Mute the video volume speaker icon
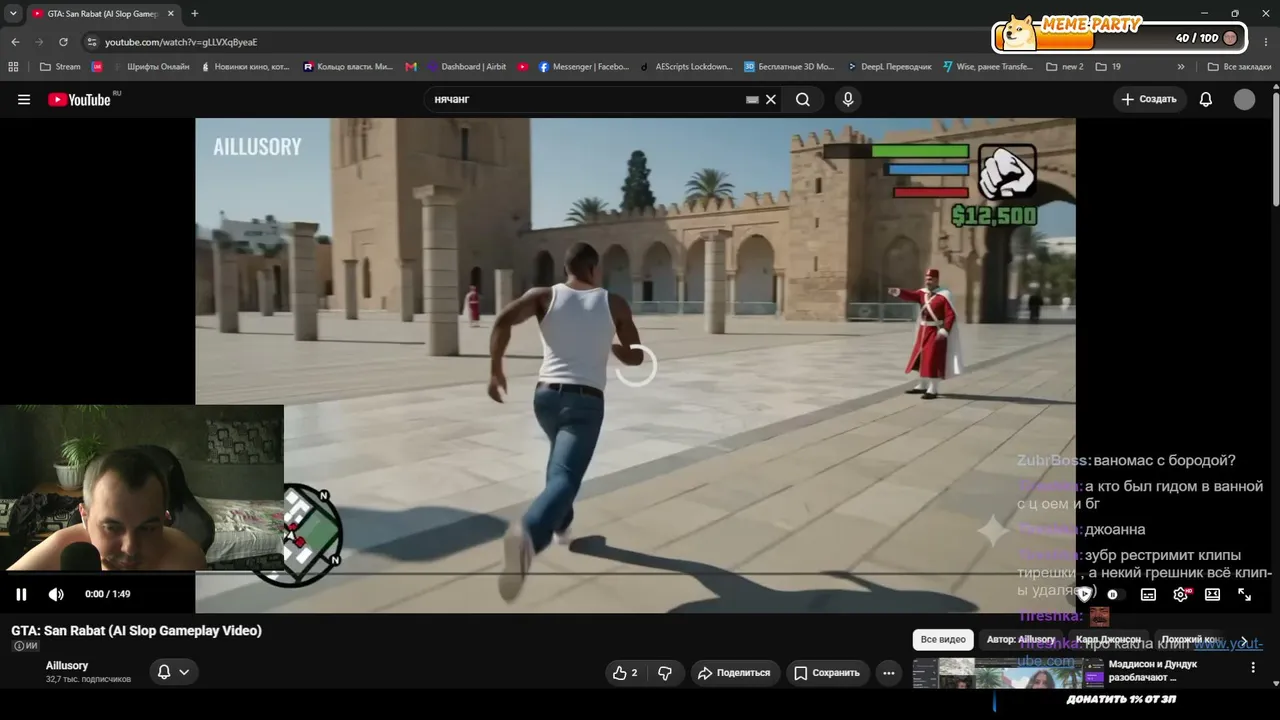The image size is (1280, 720). click(56, 594)
